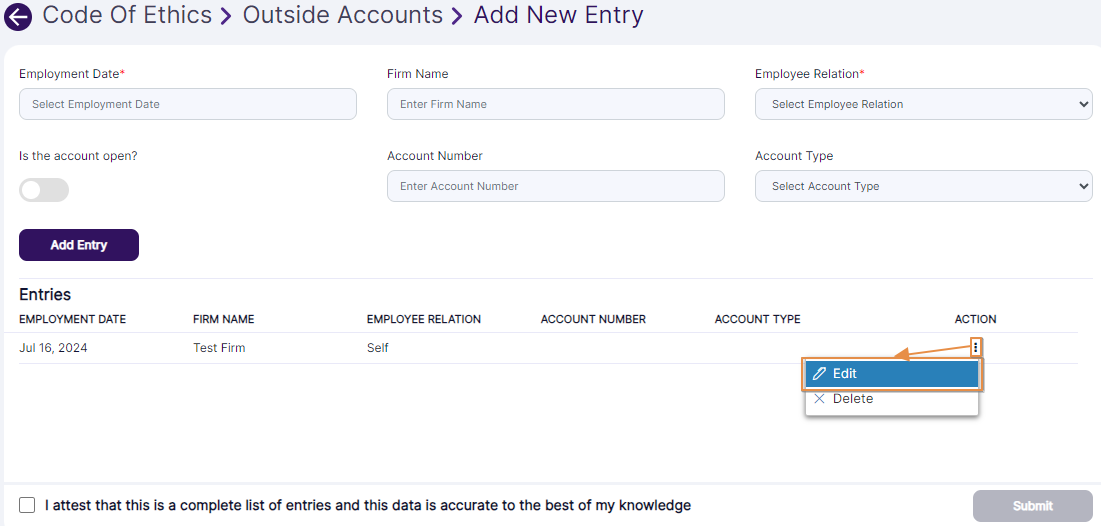Viewport: 1101px width, 526px height.
Task: Go to Code Of Ethics breadcrumb
Action: (x=127, y=16)
